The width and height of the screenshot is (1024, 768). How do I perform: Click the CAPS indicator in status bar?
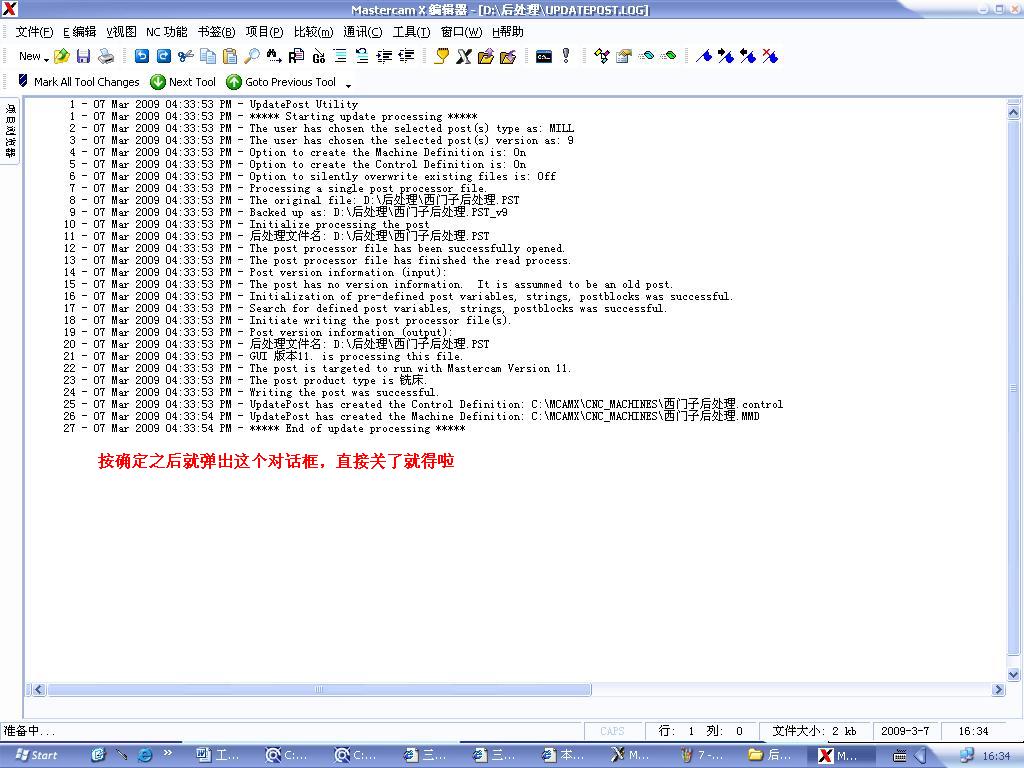[x=612, y=731]
